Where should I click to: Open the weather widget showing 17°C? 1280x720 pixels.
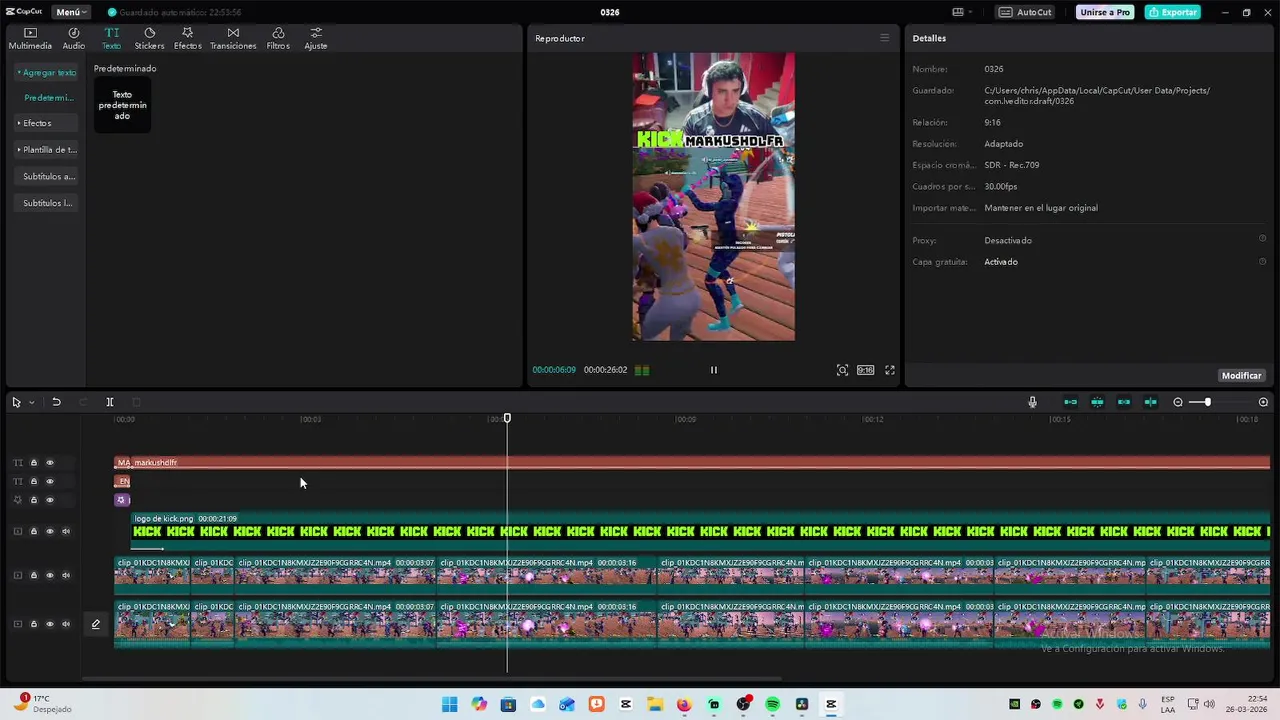tap(42, 704)
